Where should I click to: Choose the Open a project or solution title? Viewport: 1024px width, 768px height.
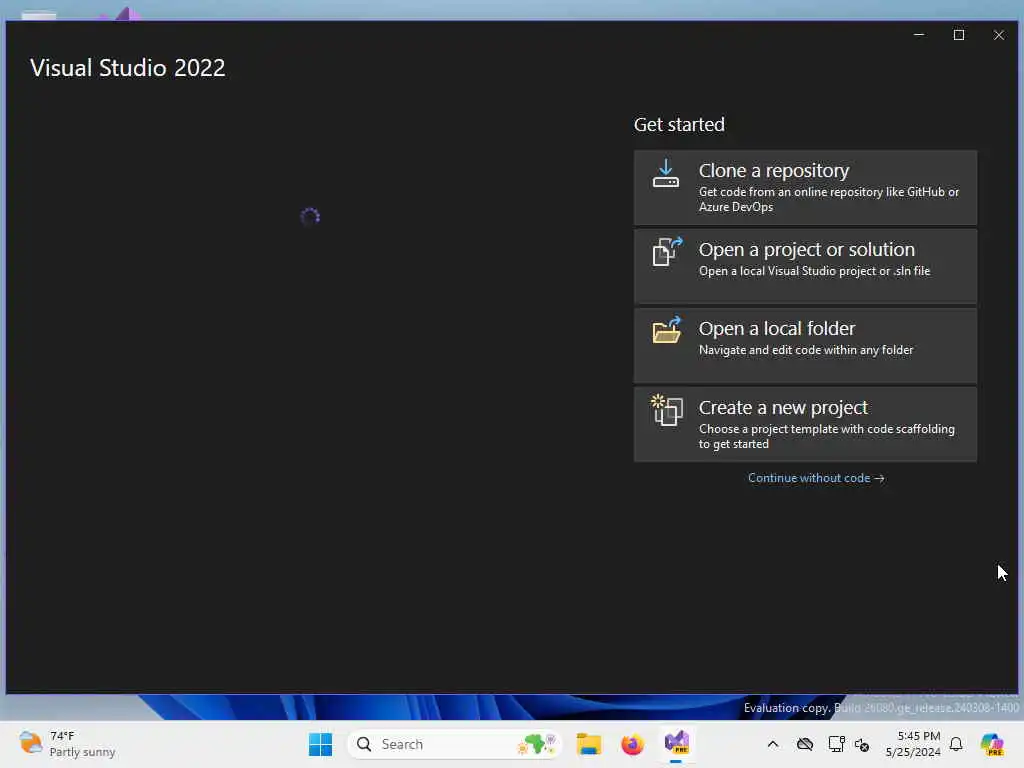[x=807, y=249]
